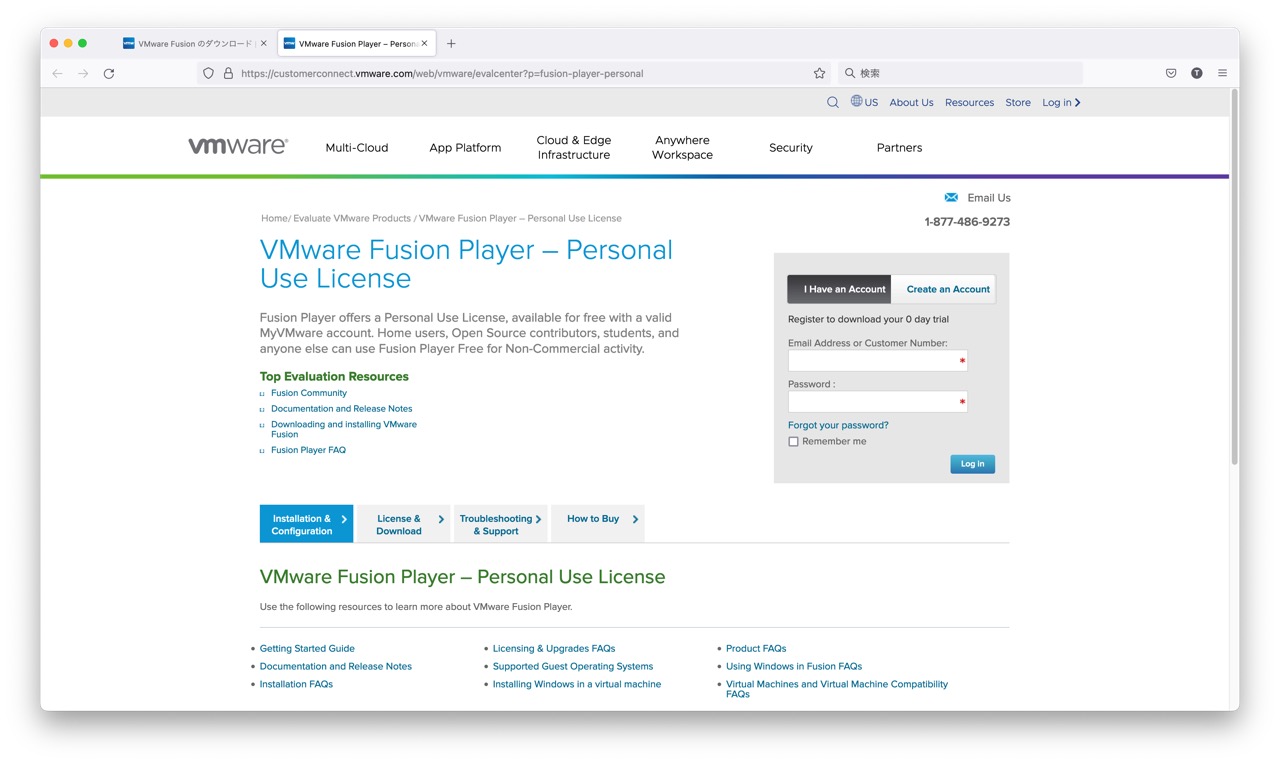Screen dimensions: 1280x764
Task: Open Documentation and Release Notes under Top Evaluation Resources
Action: [341, 409]
